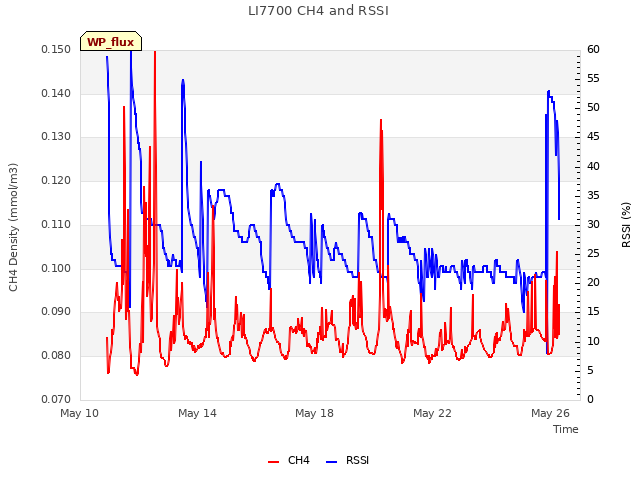Toggle the RSSI legend entry

347,460
